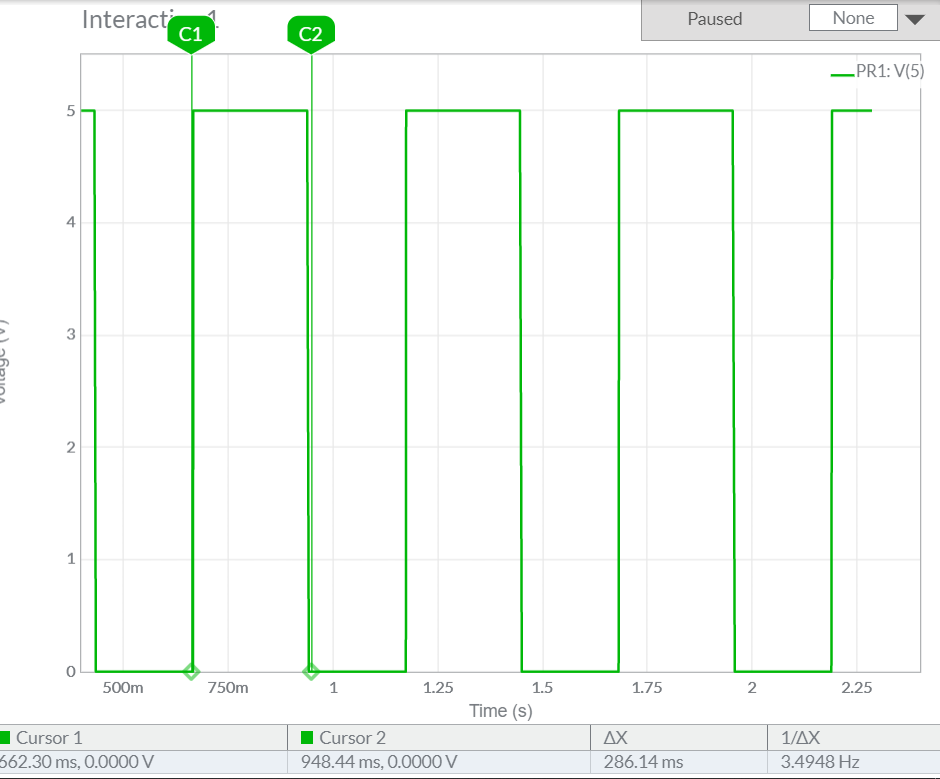Click the green square beside Cursor 1
The image size is (940, 779).
[5, 738]
